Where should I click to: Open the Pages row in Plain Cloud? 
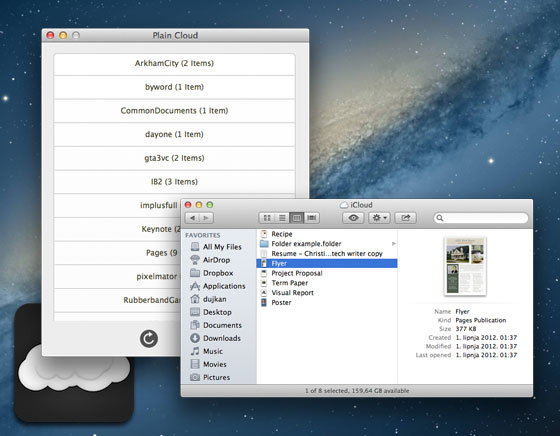[117, 253]
